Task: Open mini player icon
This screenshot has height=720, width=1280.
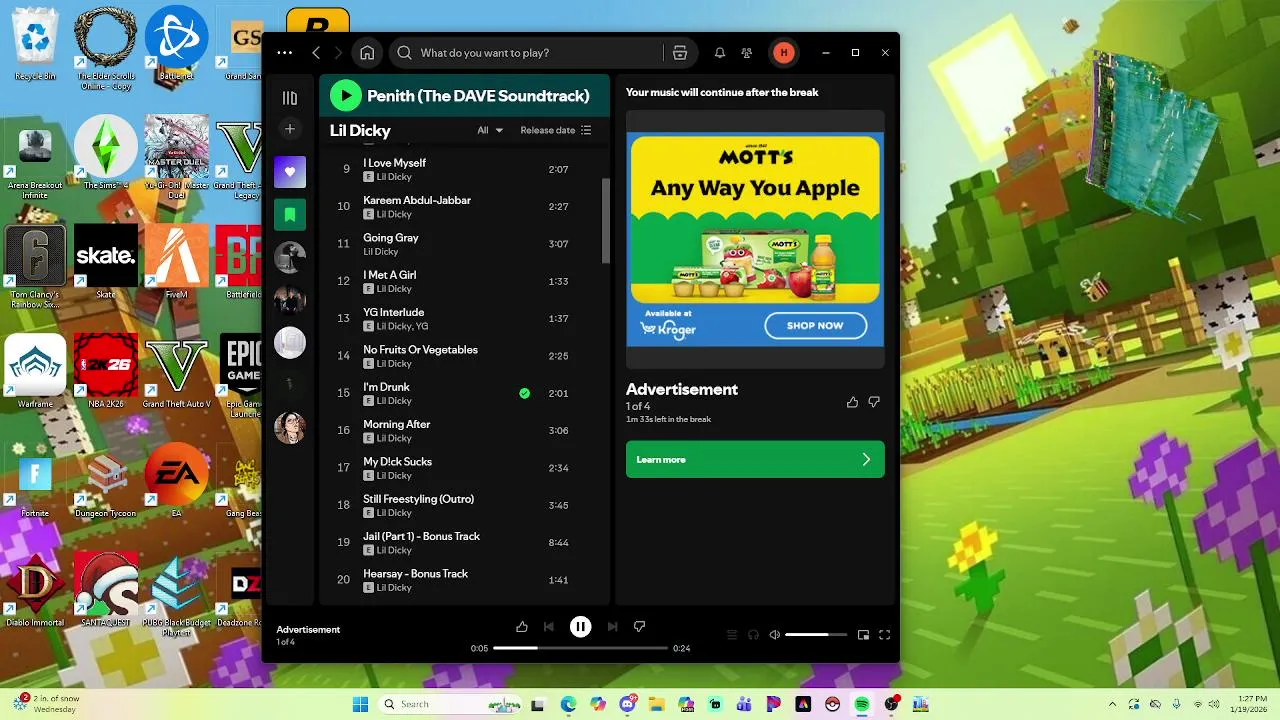Action: click(x=863, y=635)
